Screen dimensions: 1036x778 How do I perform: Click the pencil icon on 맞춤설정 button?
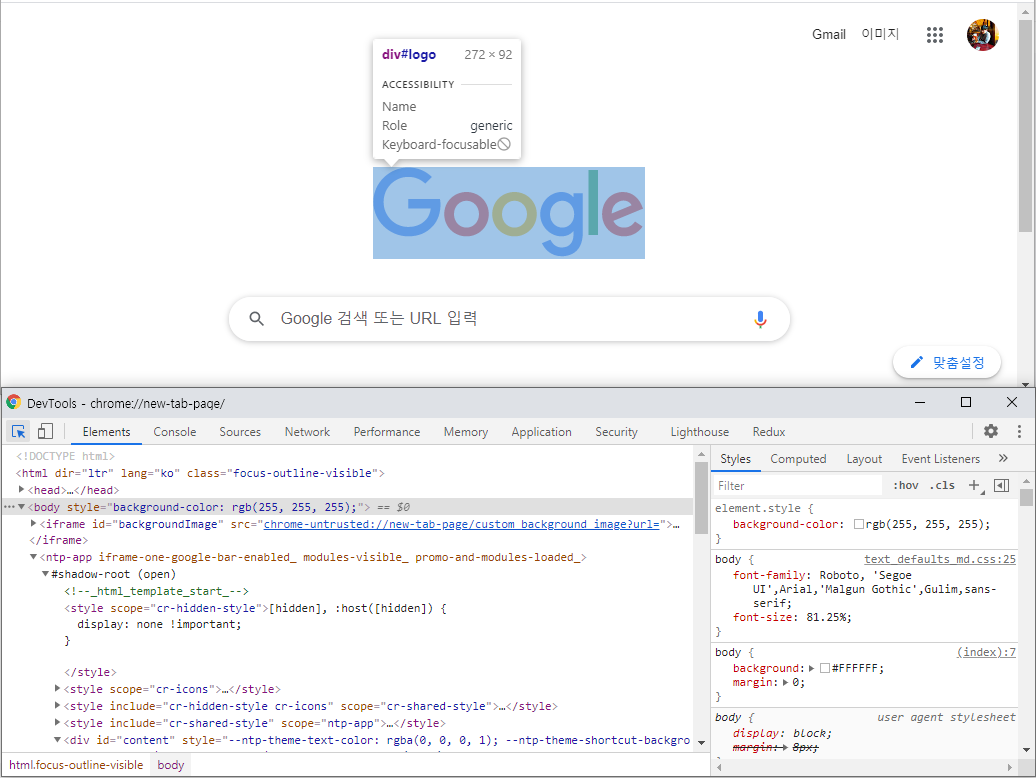[x=916, y=362]
